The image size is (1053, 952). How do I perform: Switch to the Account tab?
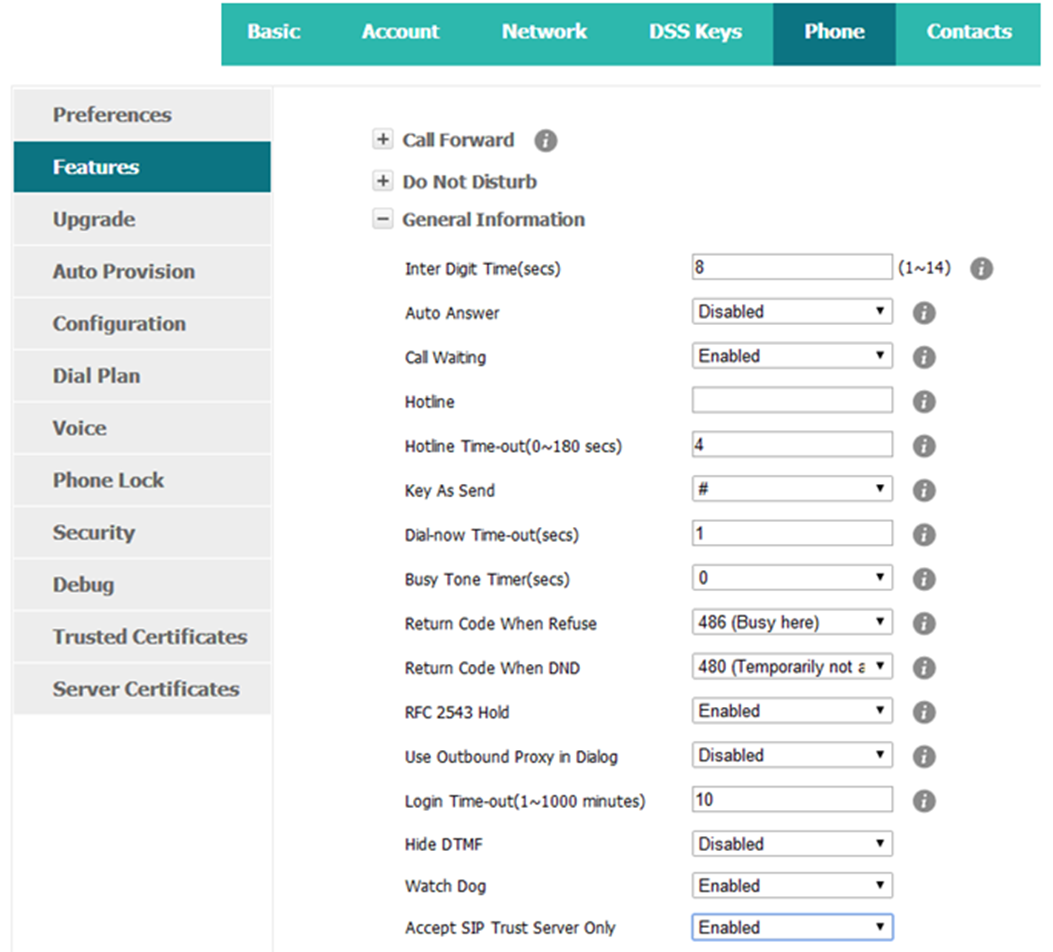pyautogui.click(x=400, y=32)
